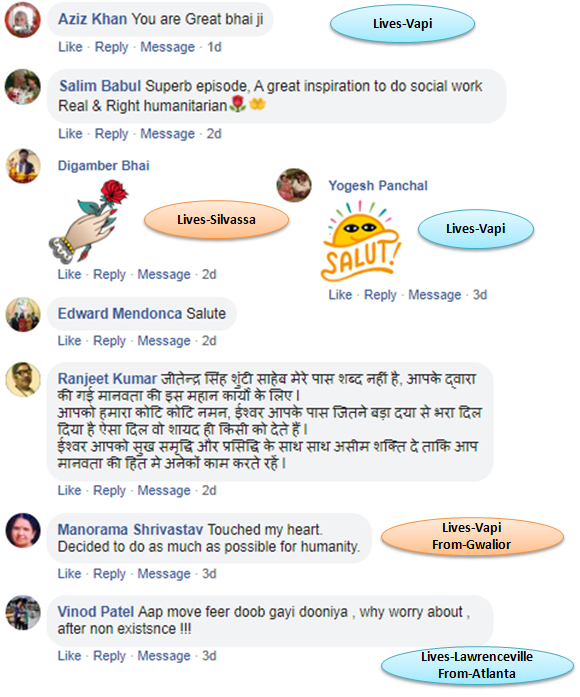580x697 pixels.
Task: Message Edward Mendonca
Action: tap(164, 341)
